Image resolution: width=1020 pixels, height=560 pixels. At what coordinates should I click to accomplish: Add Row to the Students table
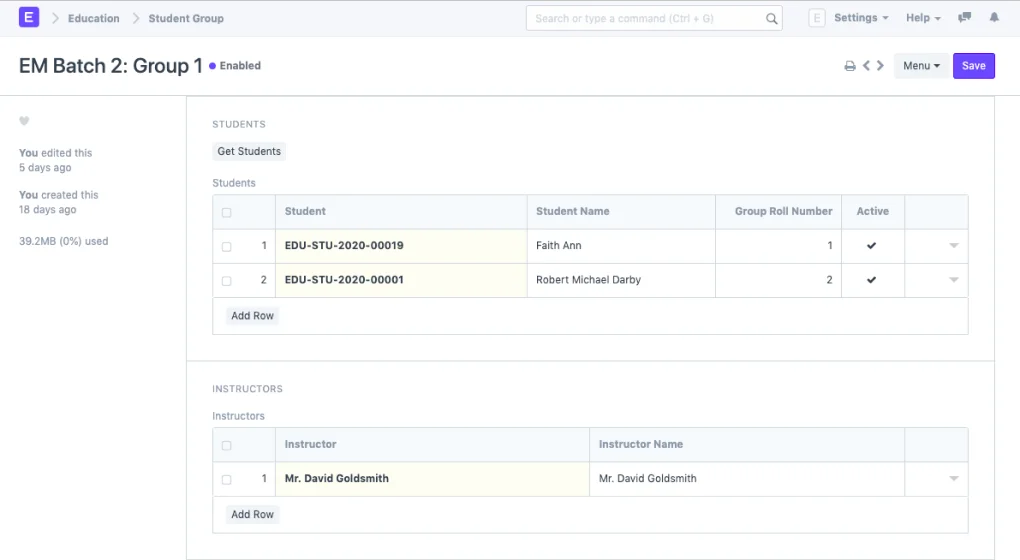[x=252, y=315]
